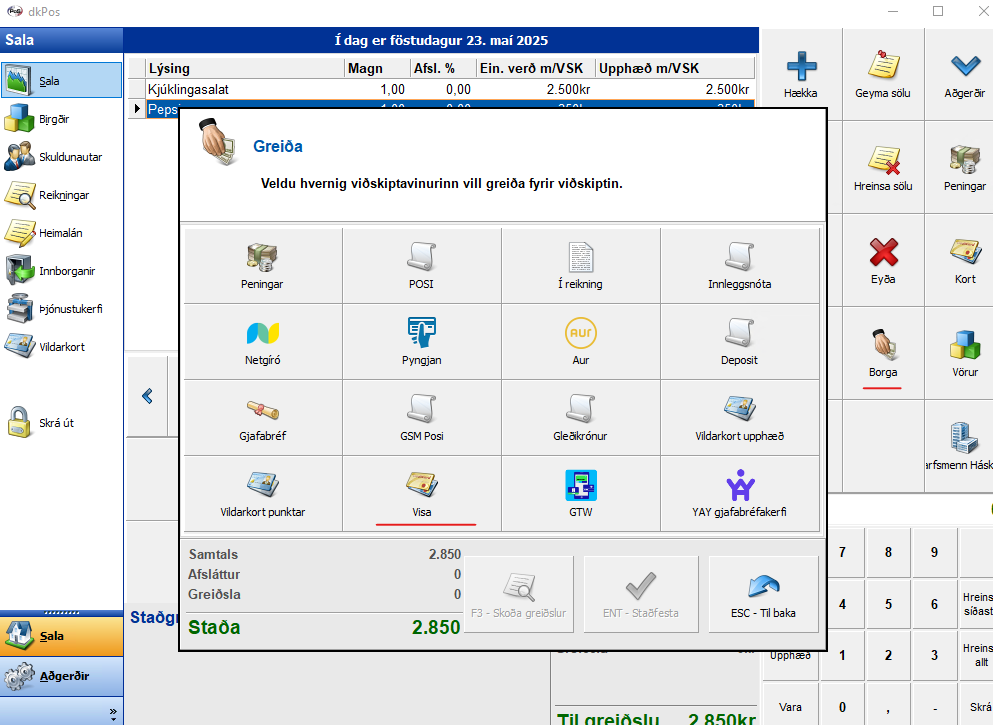Pay with Aur option
This screenshot has height=725, width=993.
point(580,342)
